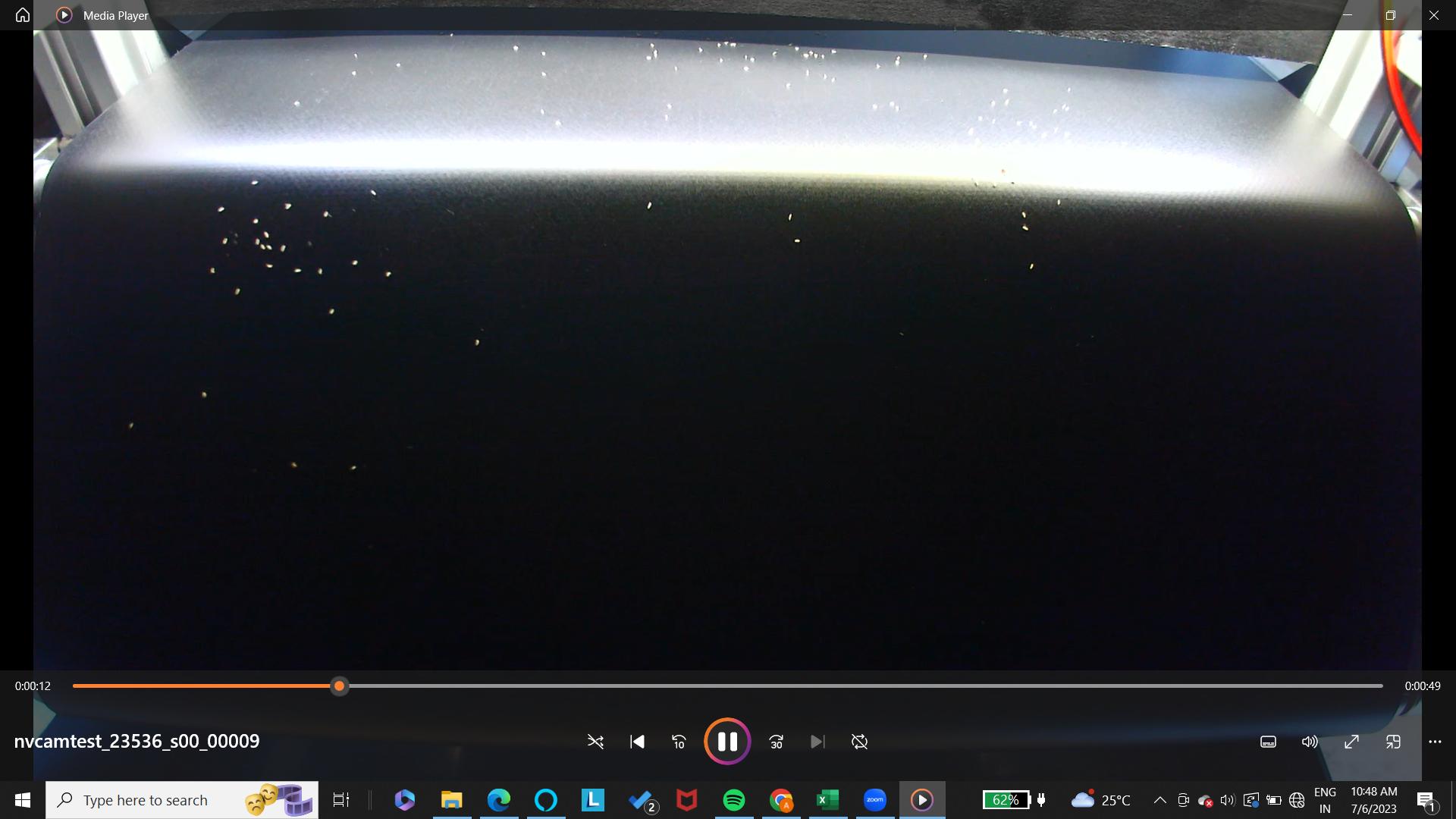Open more options menu
The image size is (1456, 819).
pyautogui.click(x=1435, y=742)
